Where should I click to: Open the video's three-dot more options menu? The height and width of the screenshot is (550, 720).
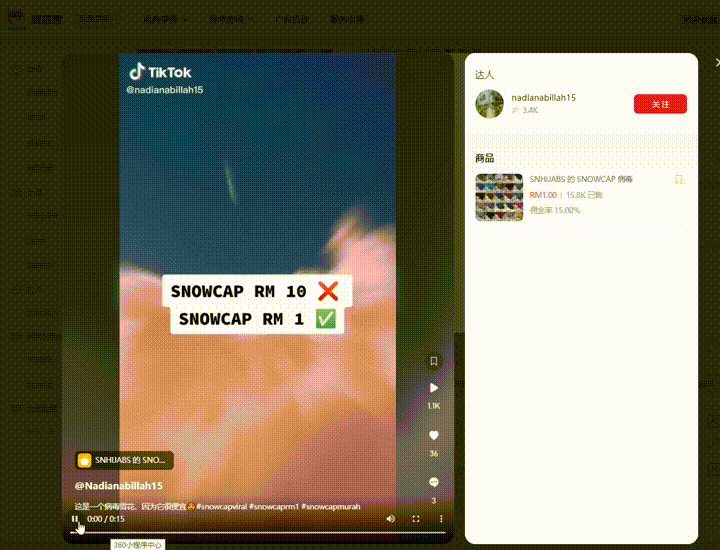click(441, 519)
